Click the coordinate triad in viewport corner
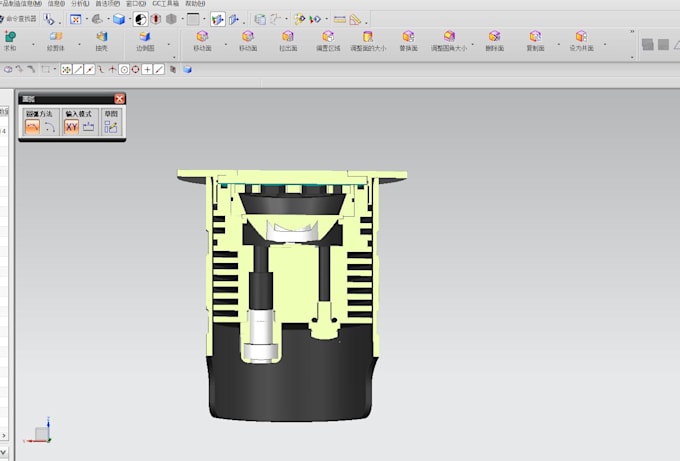 39,431
